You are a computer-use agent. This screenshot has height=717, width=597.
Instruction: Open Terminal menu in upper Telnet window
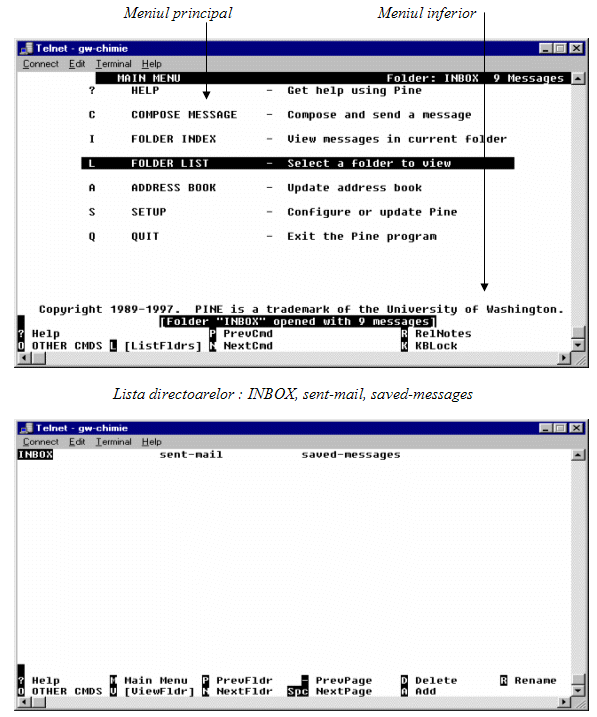click(113, 64)
